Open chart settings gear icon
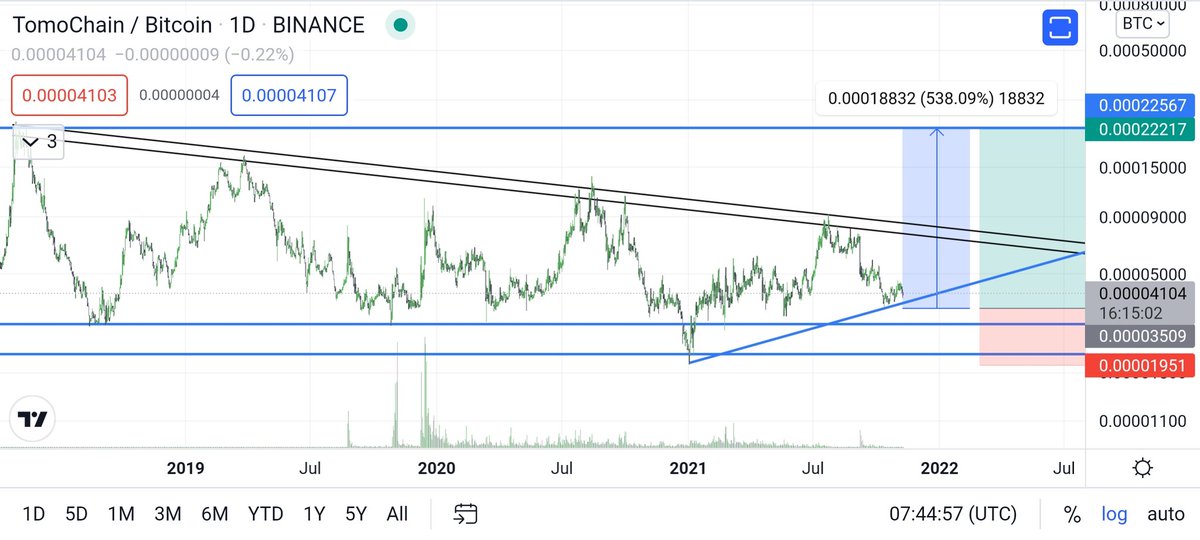 tap(1143, 468)
